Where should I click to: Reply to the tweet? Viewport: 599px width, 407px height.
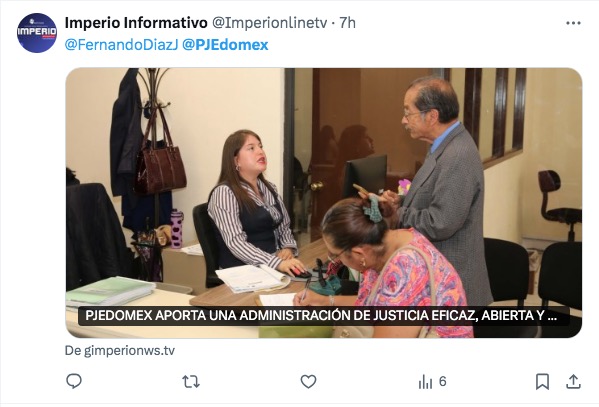pyautogui.click(x=74, y=381)
